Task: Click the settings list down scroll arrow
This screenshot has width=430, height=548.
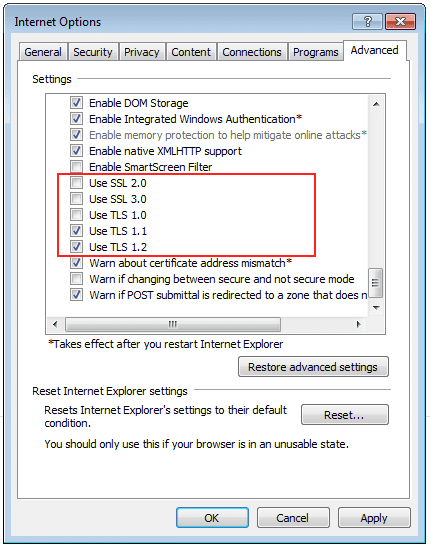Action: (x=376, y=308)
